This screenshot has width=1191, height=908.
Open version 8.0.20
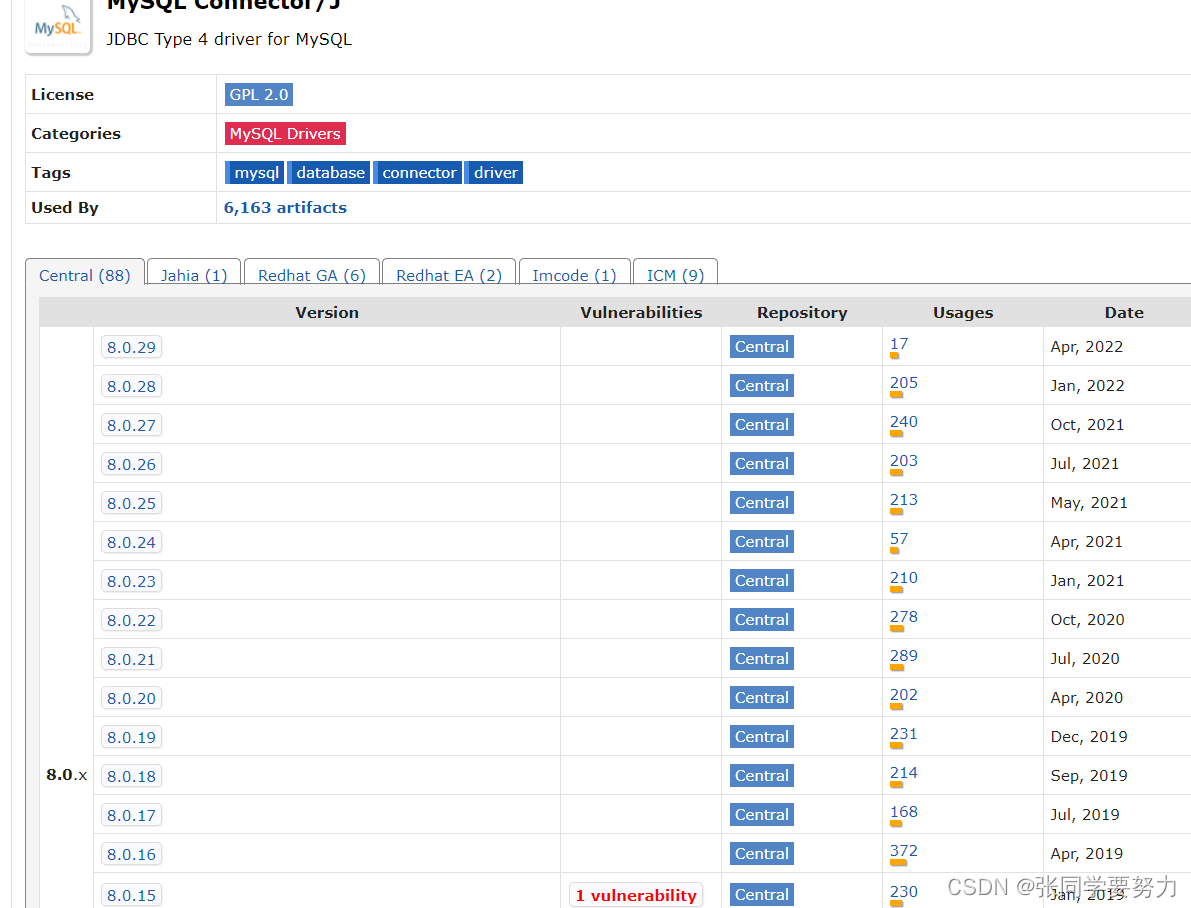(131, 698)
